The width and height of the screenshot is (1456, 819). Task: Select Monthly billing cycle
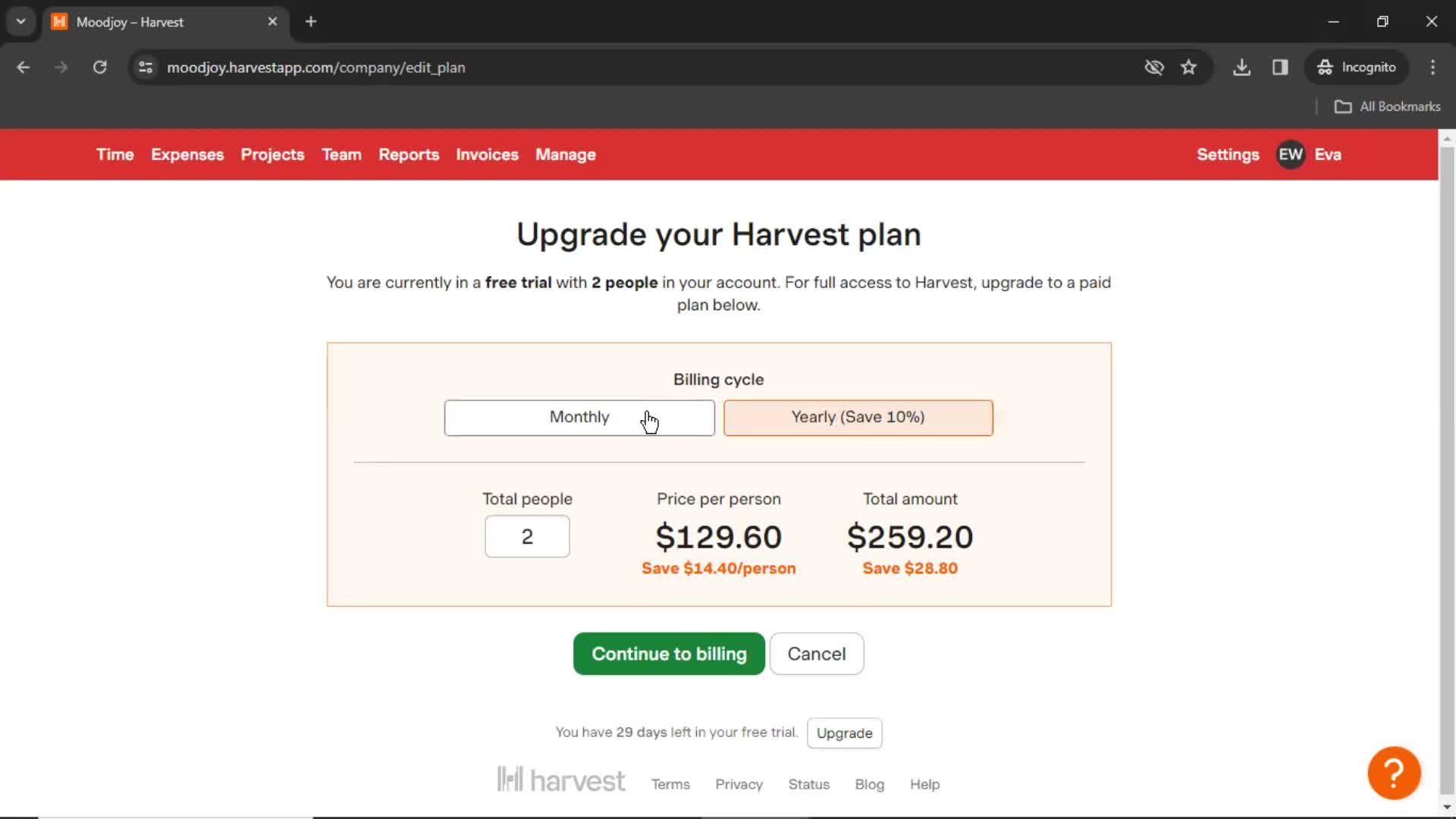579,416
